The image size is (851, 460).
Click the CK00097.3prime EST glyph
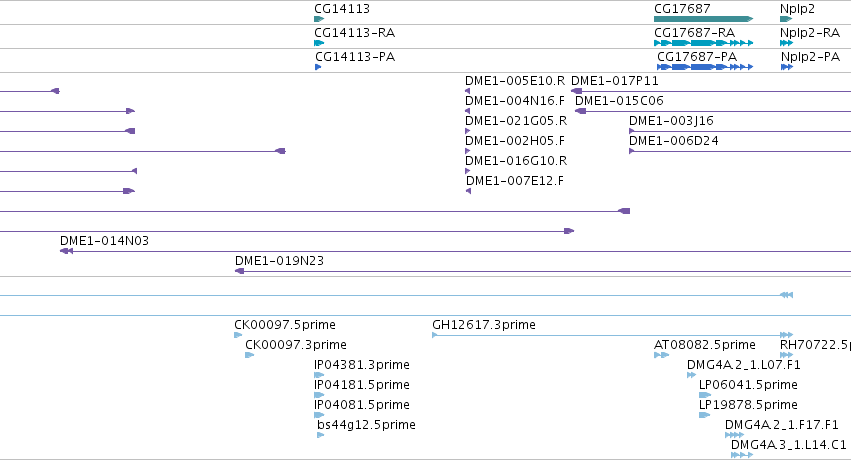(x=250, y=355)
